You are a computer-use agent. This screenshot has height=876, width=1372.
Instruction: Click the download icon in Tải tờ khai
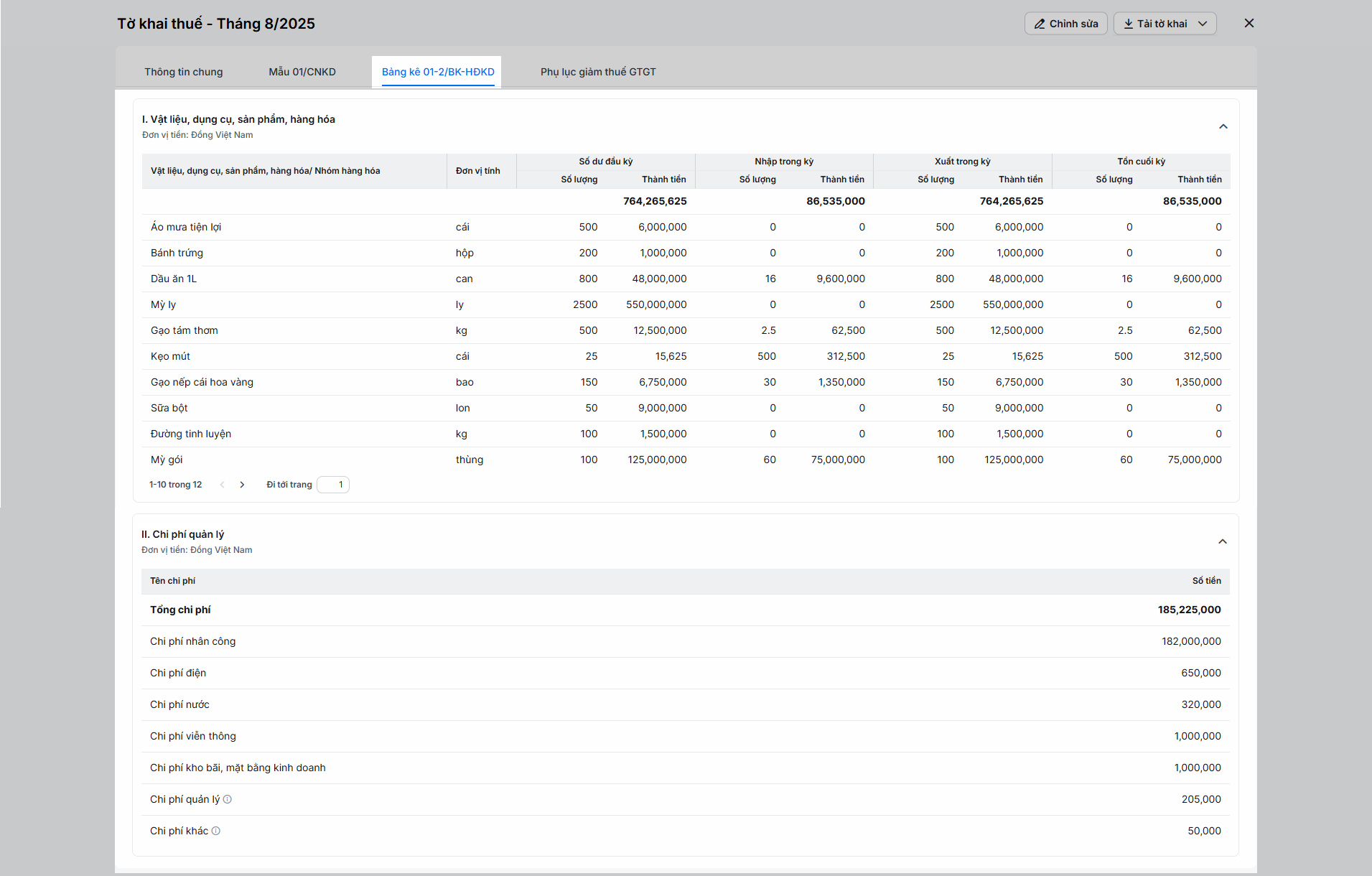(1128, 24)
